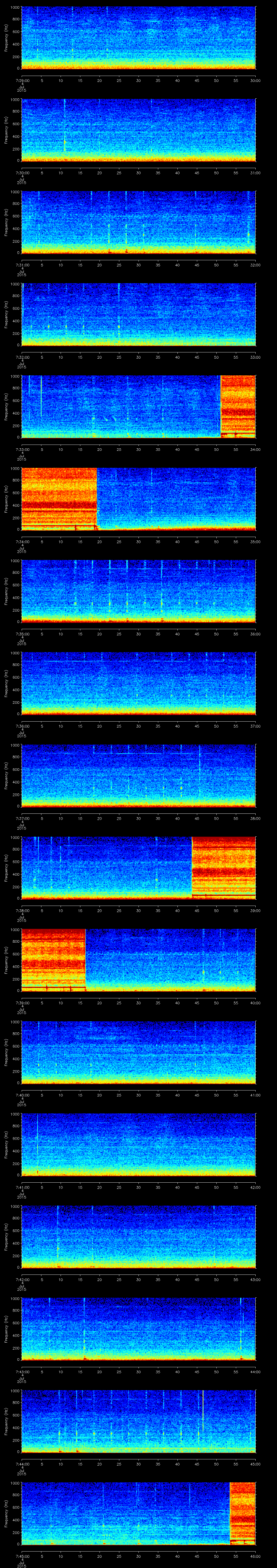The width and height of the screenshot is (277, 1568).
Task: Click the 46:00 end time label
Action: 255,1556
